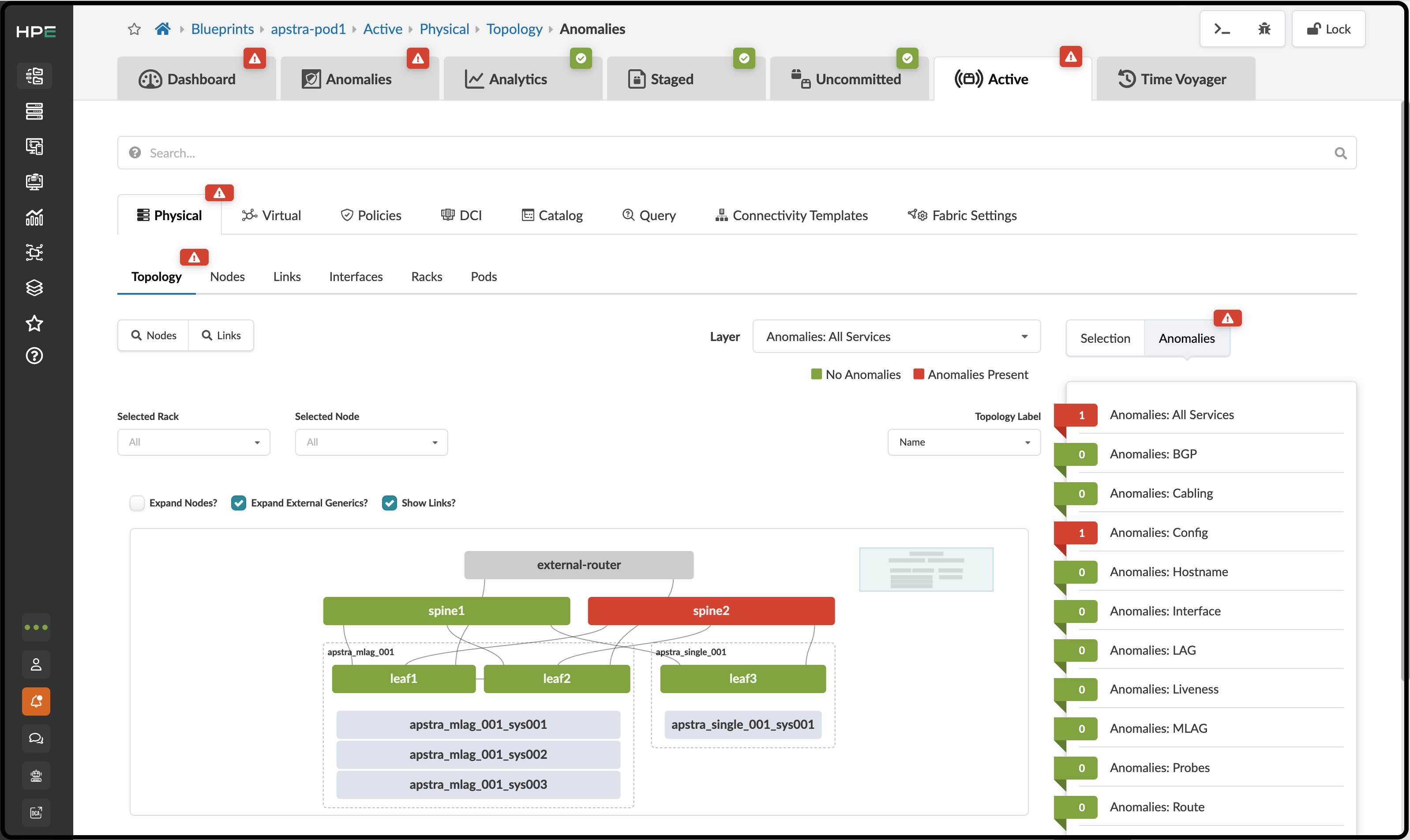
Task: Click the Nodes search button
Action: pos(154,335)
